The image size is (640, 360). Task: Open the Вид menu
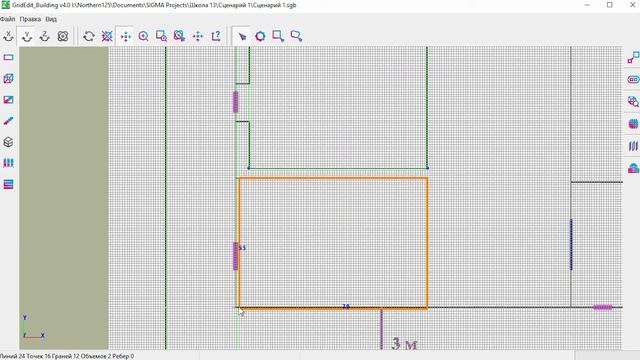click(x=51, y=19)
